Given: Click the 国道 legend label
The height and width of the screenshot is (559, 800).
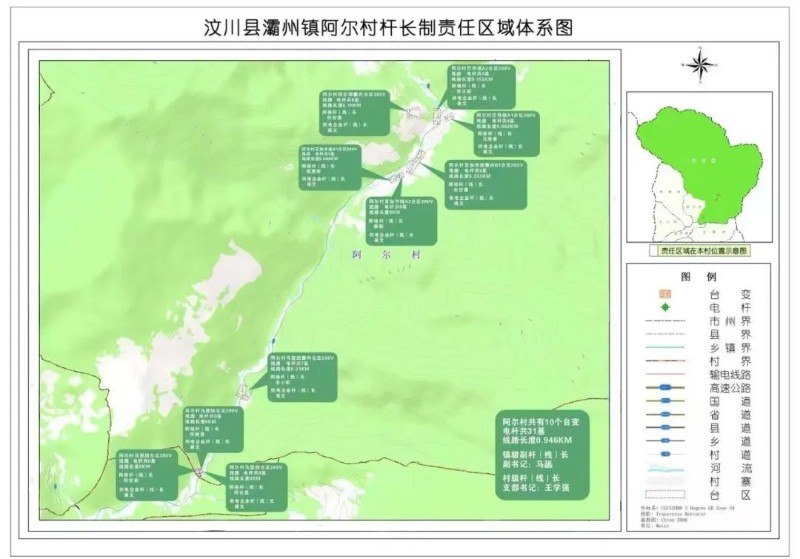Looking at the screenshot, I should [x=730, y=401].
